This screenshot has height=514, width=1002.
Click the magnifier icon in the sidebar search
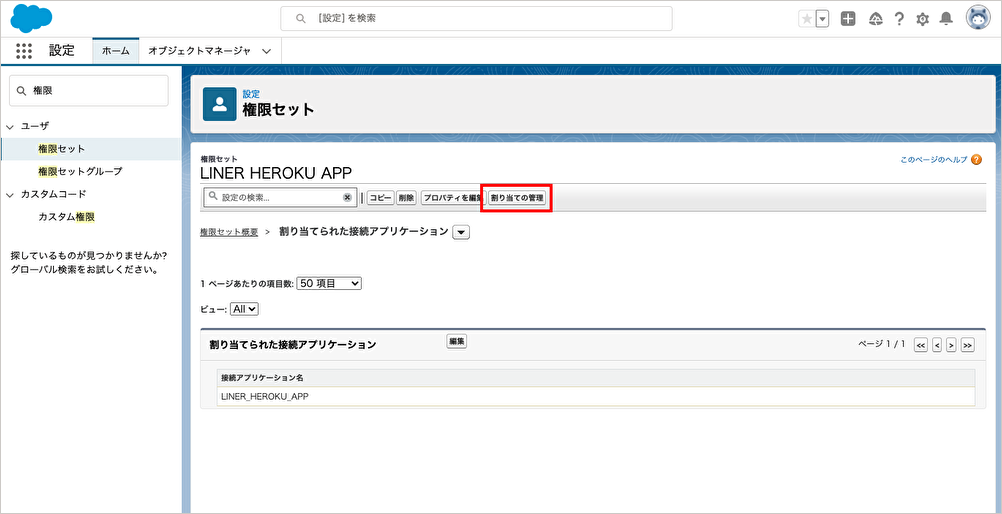[21, 91]
